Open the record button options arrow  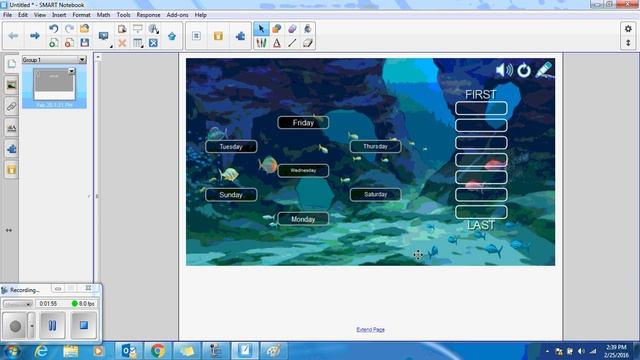coord(32,326)
